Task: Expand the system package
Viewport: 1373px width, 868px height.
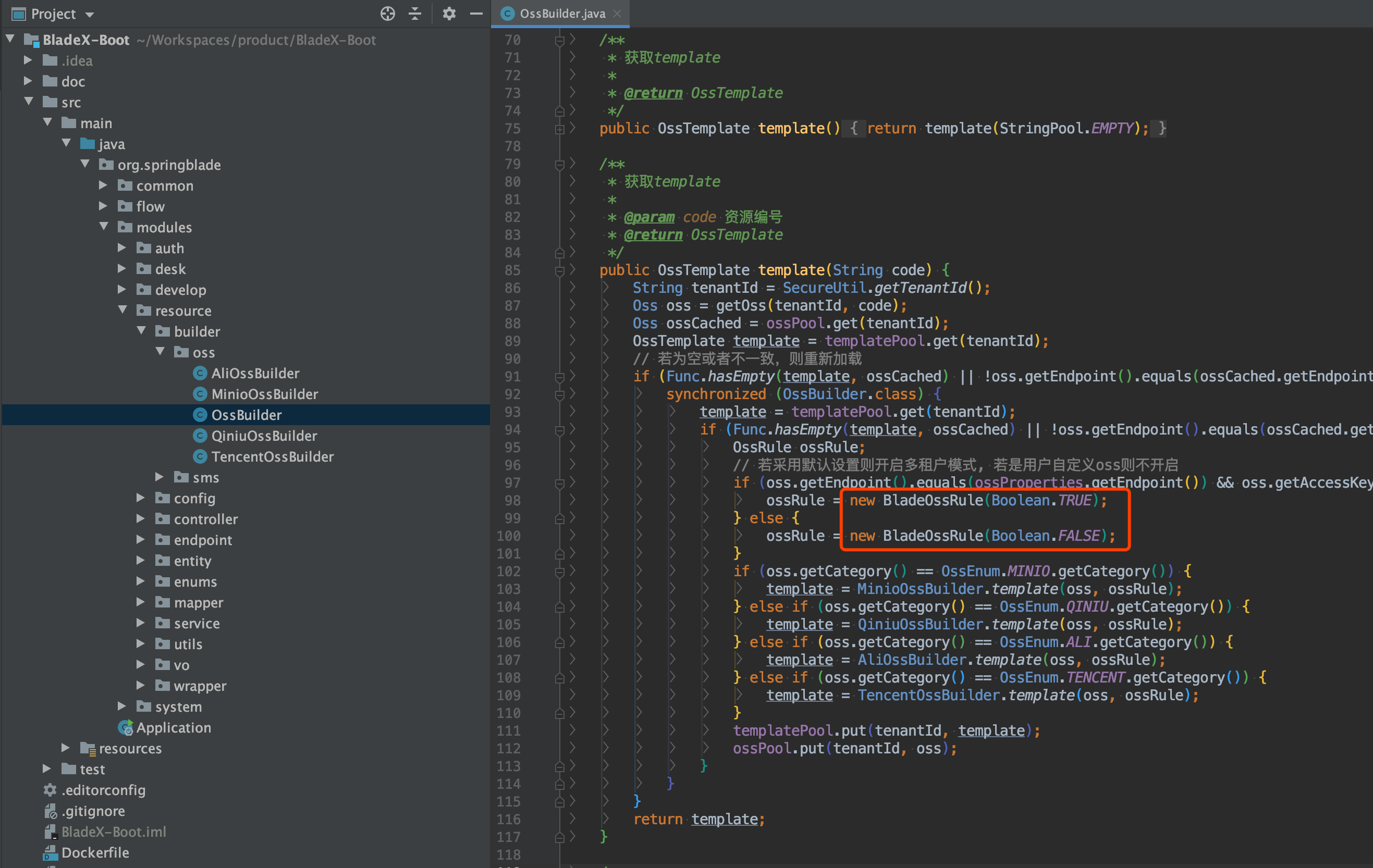Action: (x=122, y=706)
